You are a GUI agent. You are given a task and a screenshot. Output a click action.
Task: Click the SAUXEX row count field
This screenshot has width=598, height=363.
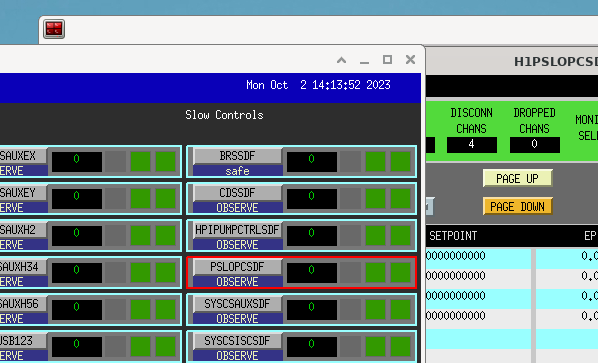[77, 162]
